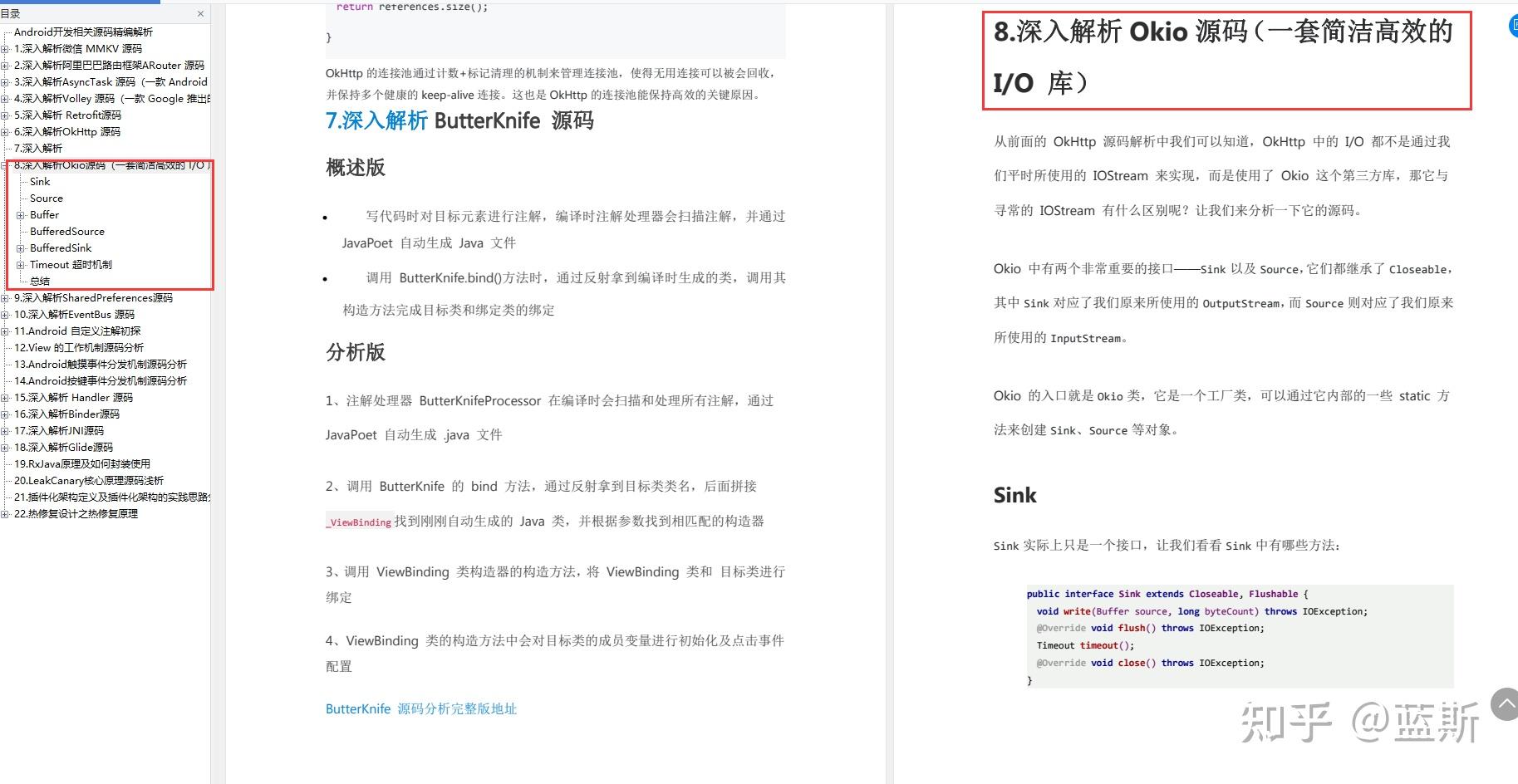The image size is (1518, 784).
Task: Expand the 2.ARouter 源码 tree node
Action: [5, 66]
